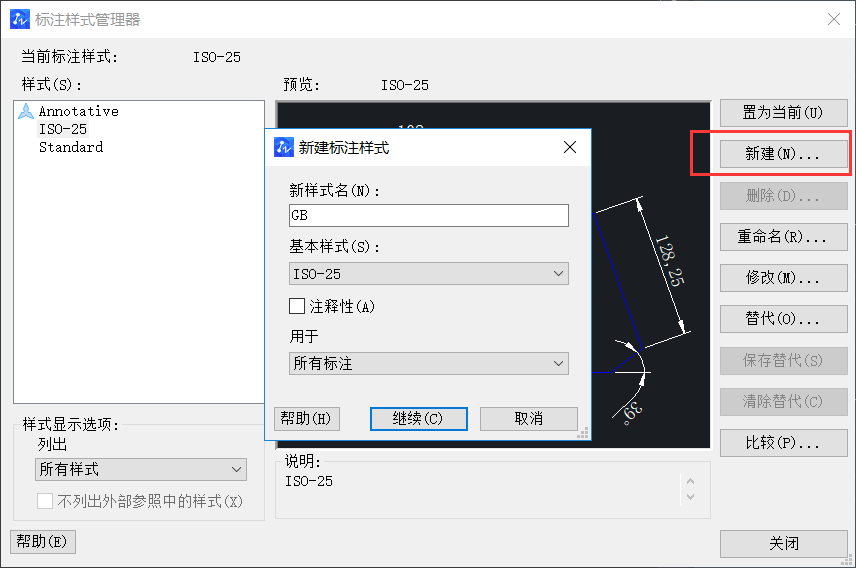
Task: Click the 继续(C) button
Action: coord(420,419)
